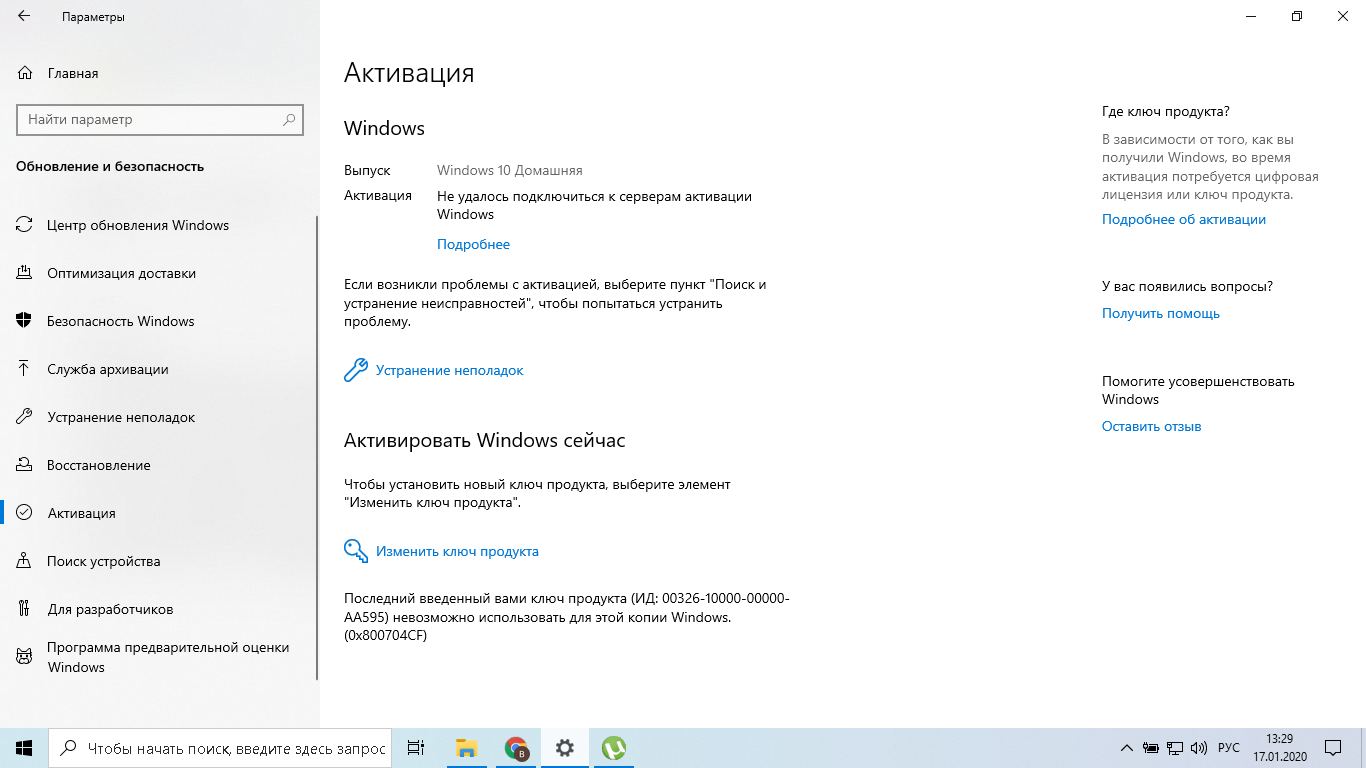Screen dimensions: 1366x768
Task: Click Изменить ключ продукта link
Action: pos(457,551)
